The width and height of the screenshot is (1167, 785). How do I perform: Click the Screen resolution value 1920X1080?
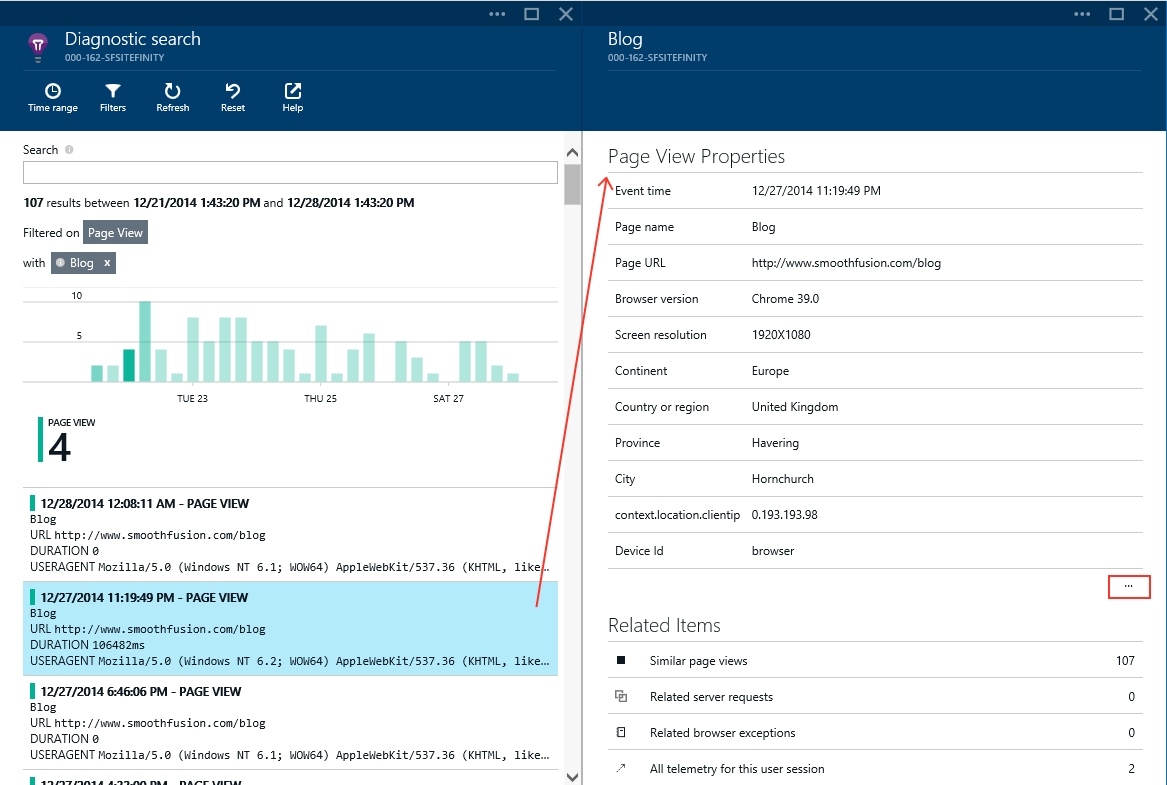click(781, 334)
